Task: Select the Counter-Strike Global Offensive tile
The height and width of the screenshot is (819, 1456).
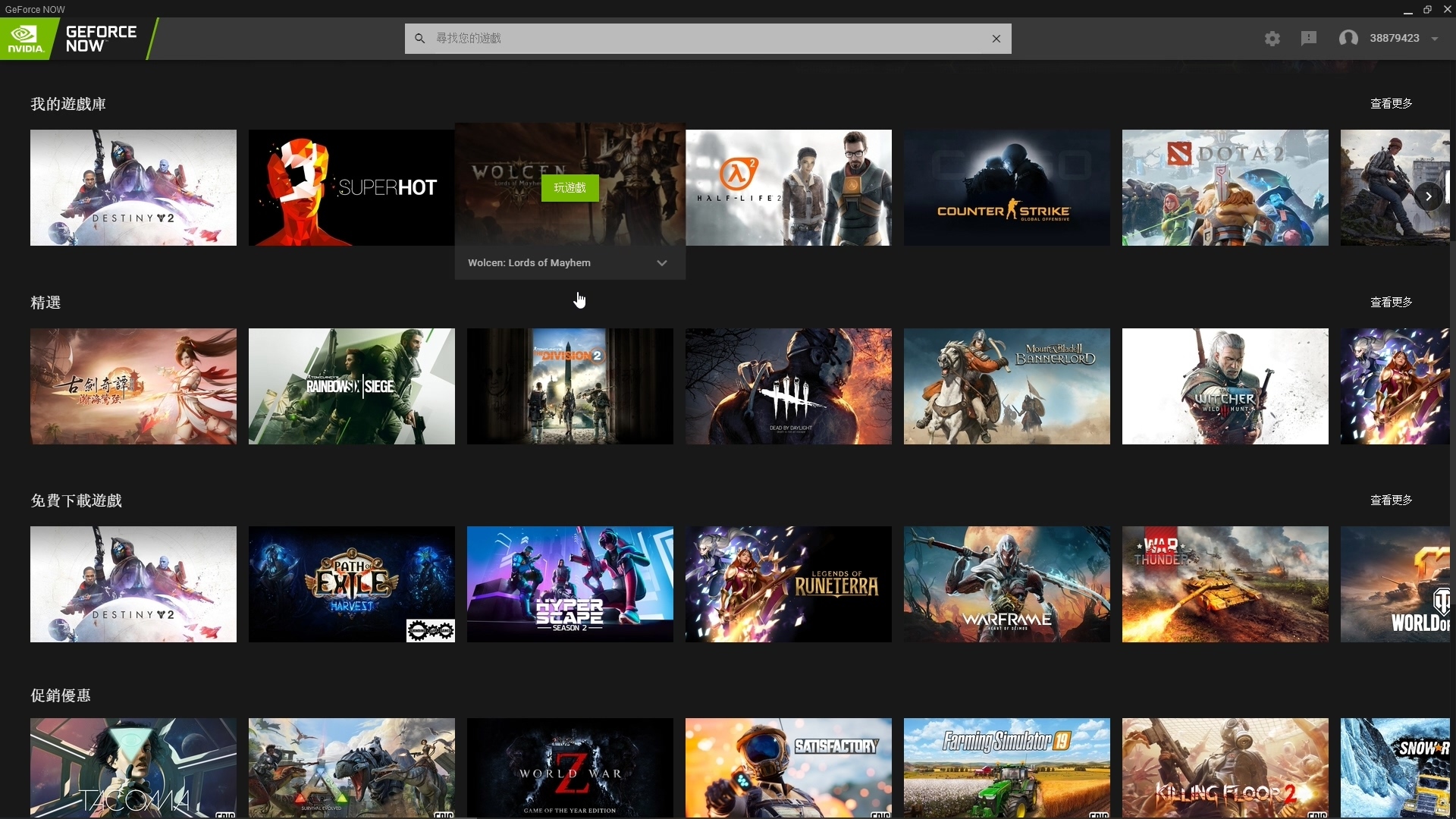Action: [x=1007, y=187]
